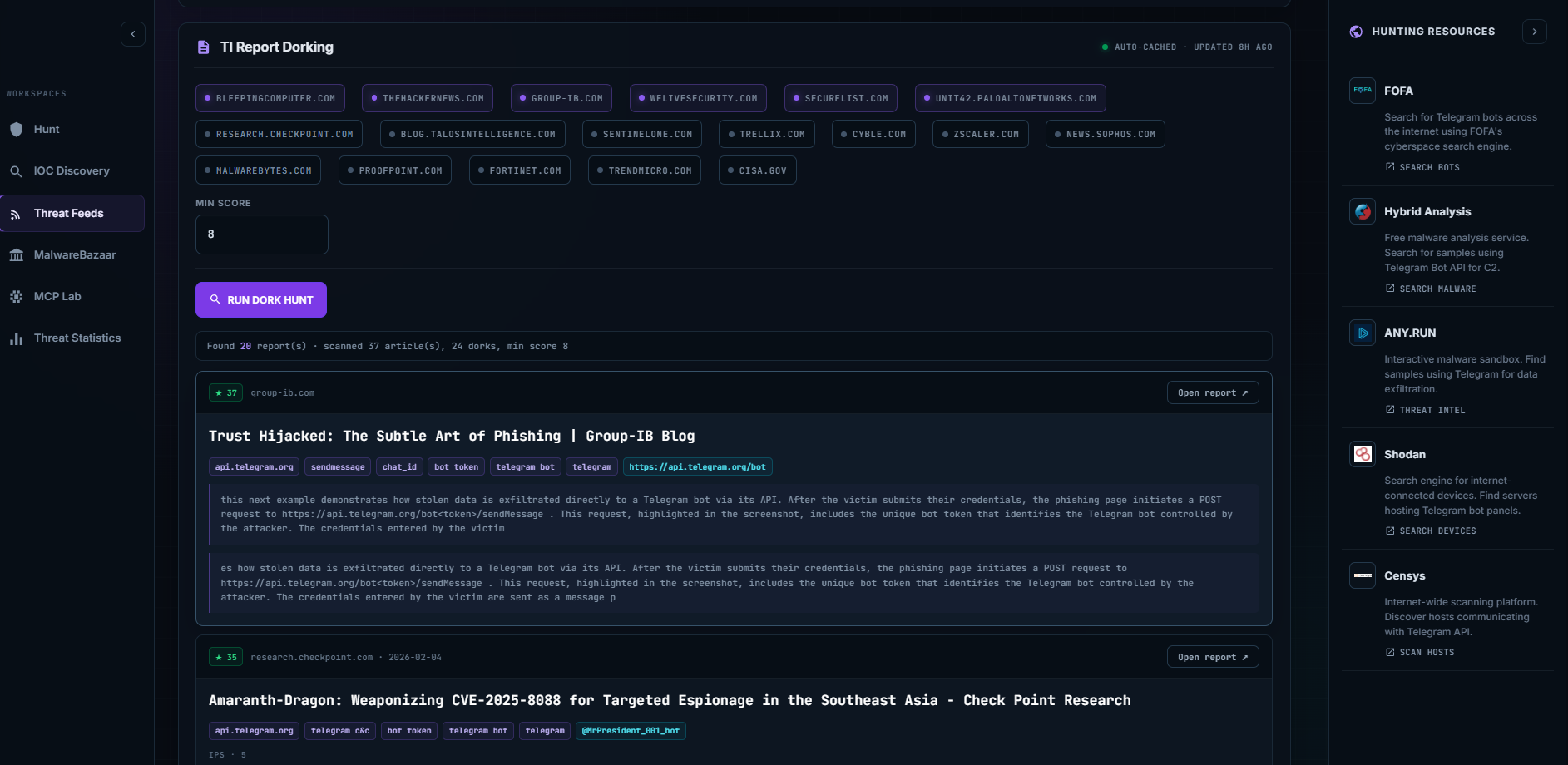This screenshot has height=765, width=1568.
Task: Click the Amaranth-Dragon article title
Action: click(x=670, y=700)
